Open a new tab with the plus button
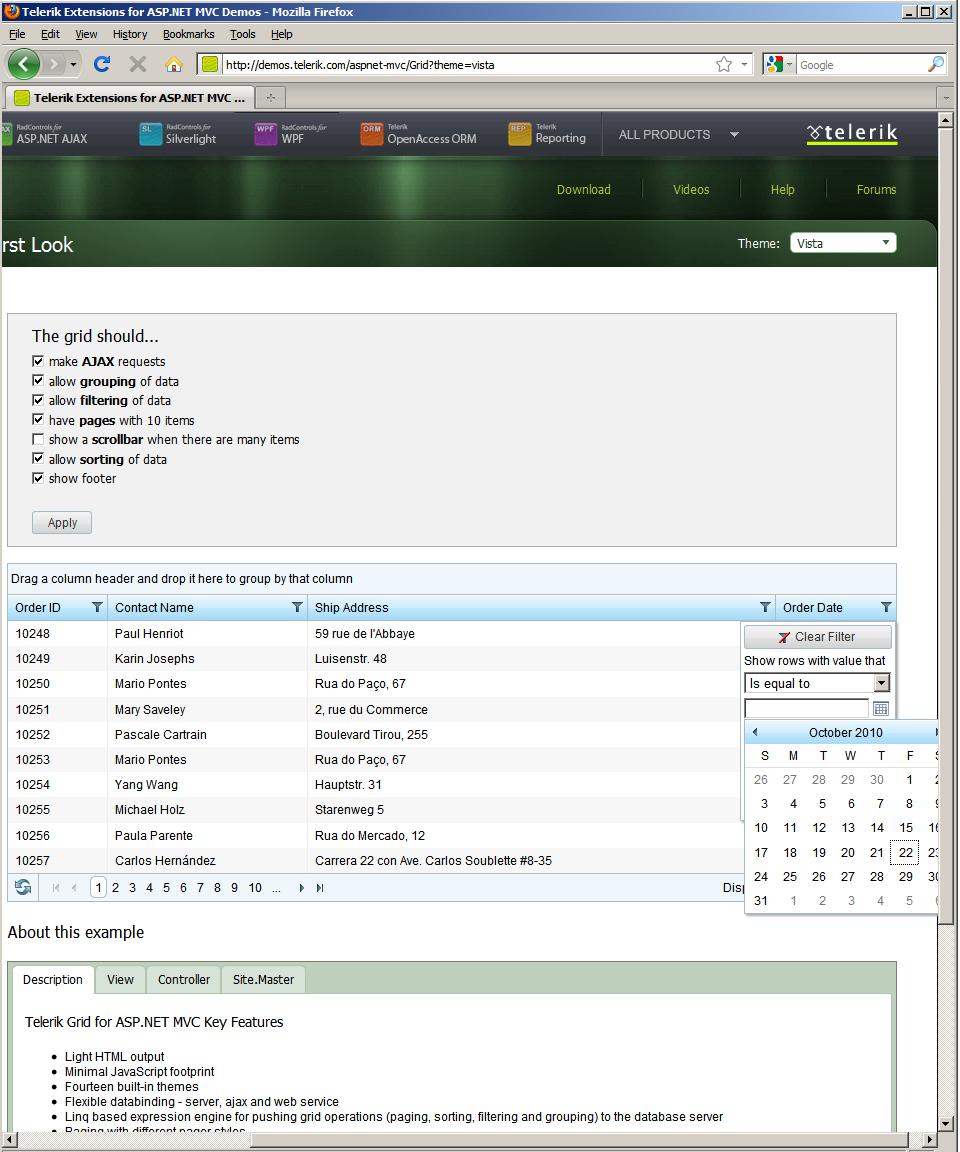The height and width of the screenshot is (1152, 960). pyautogui.click(x=270, y=97)
